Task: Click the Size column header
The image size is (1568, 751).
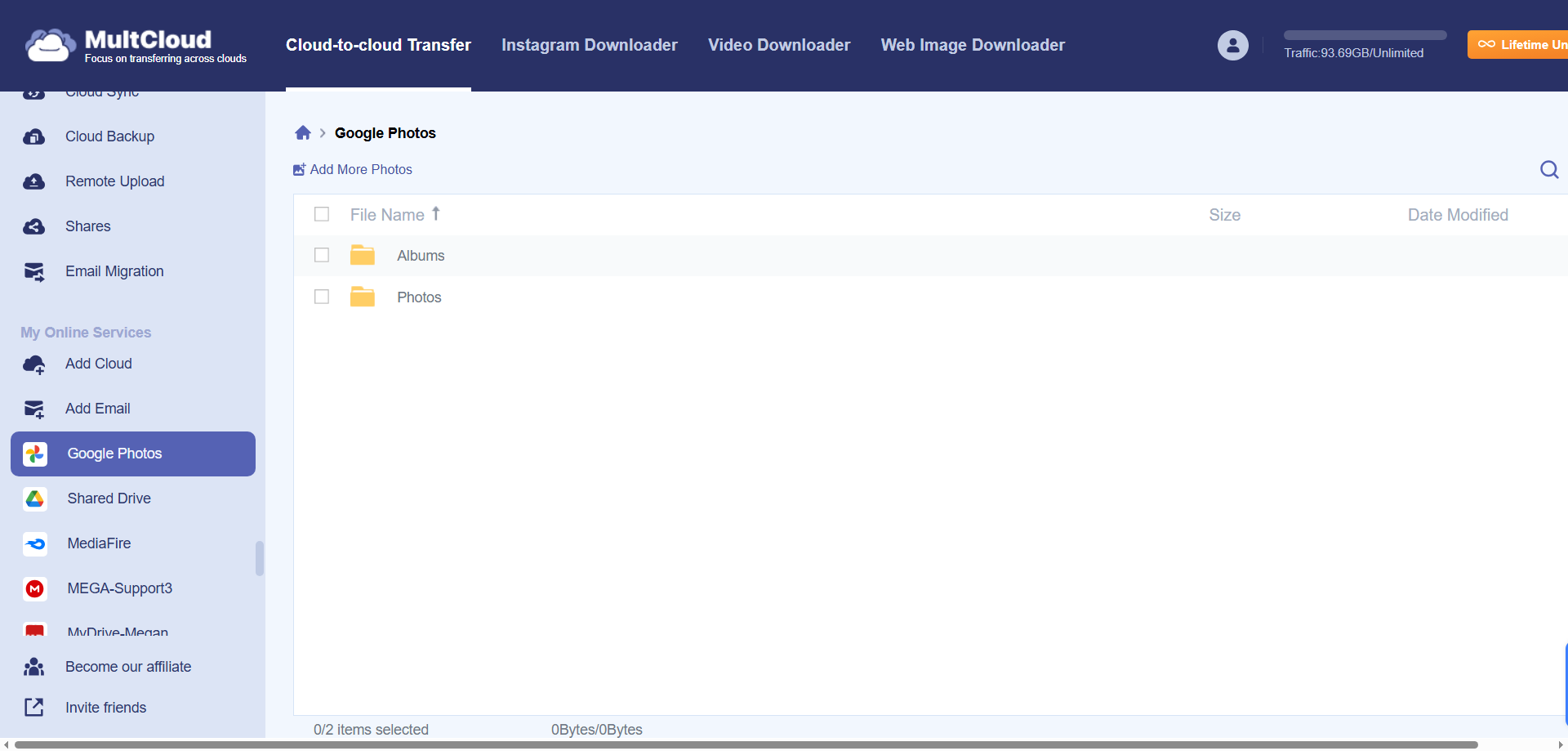Action: [x=1225, y=215]
